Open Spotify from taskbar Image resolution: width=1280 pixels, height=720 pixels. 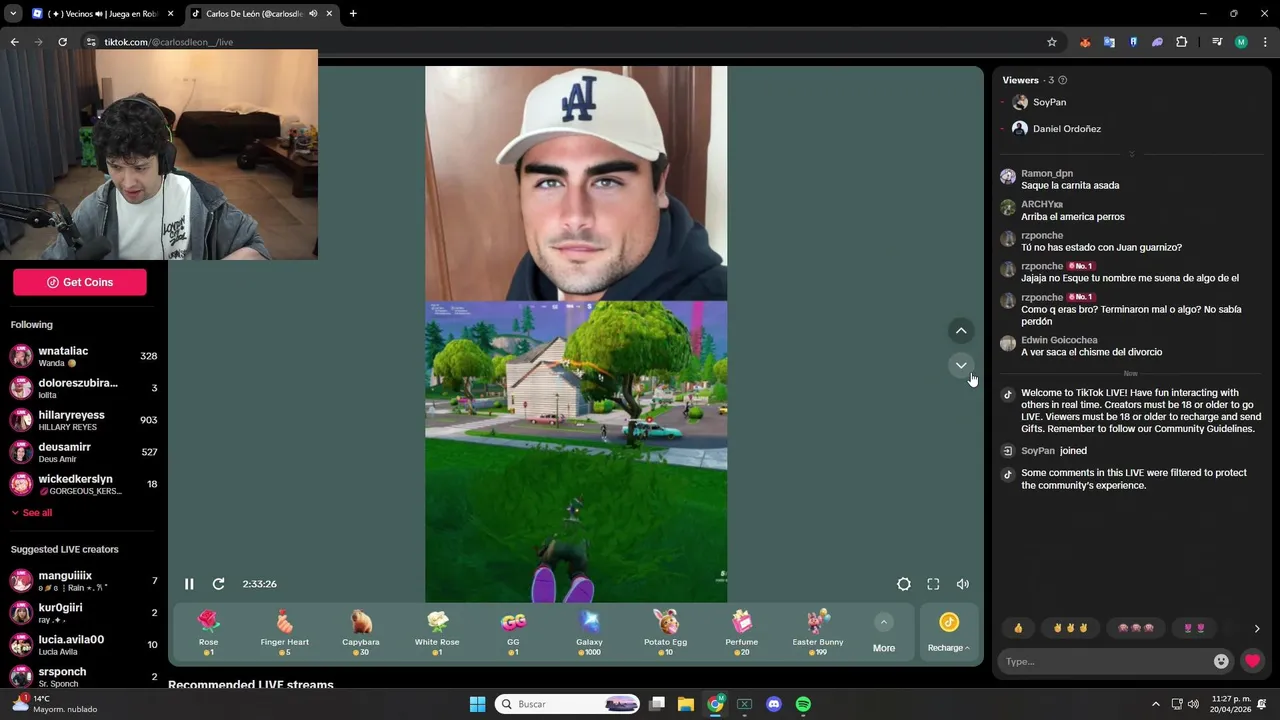click(x=803, y=704)
